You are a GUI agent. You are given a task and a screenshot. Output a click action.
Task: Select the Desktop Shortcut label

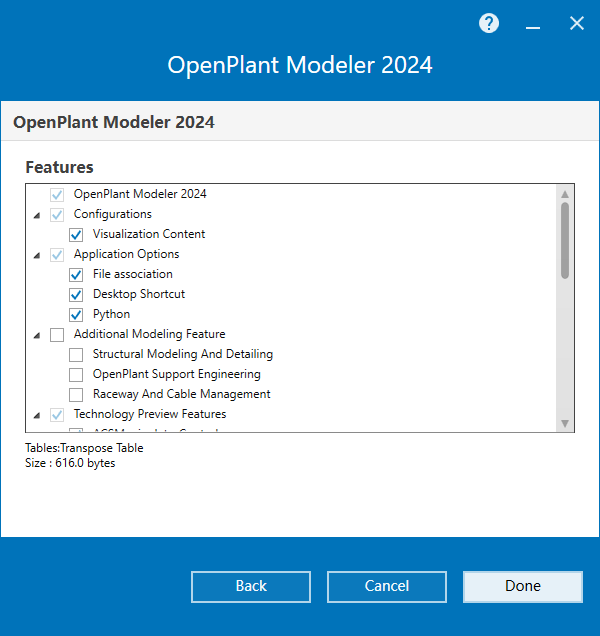click(139, 294)
